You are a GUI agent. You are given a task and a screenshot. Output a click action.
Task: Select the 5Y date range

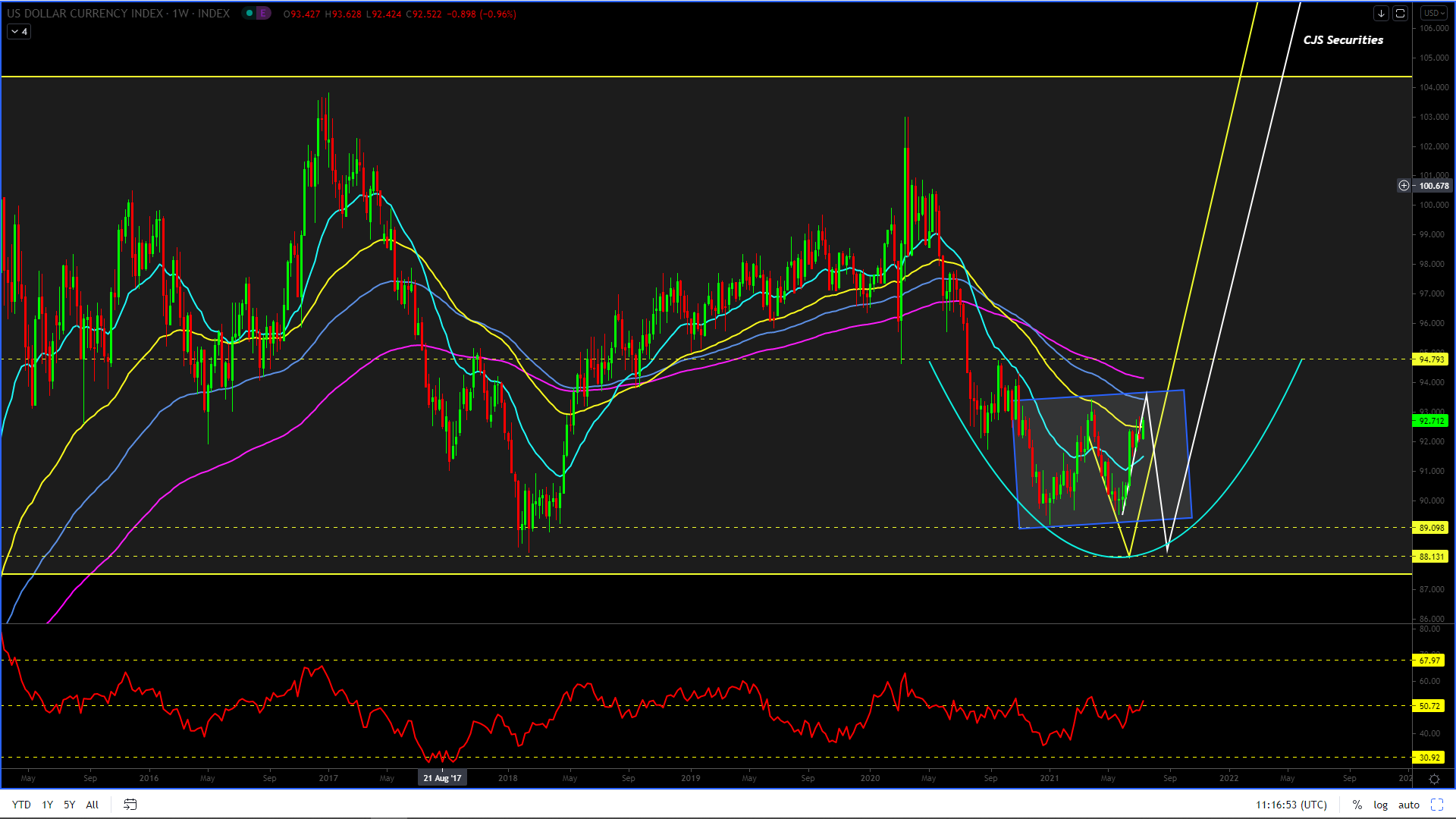point(69,805)
